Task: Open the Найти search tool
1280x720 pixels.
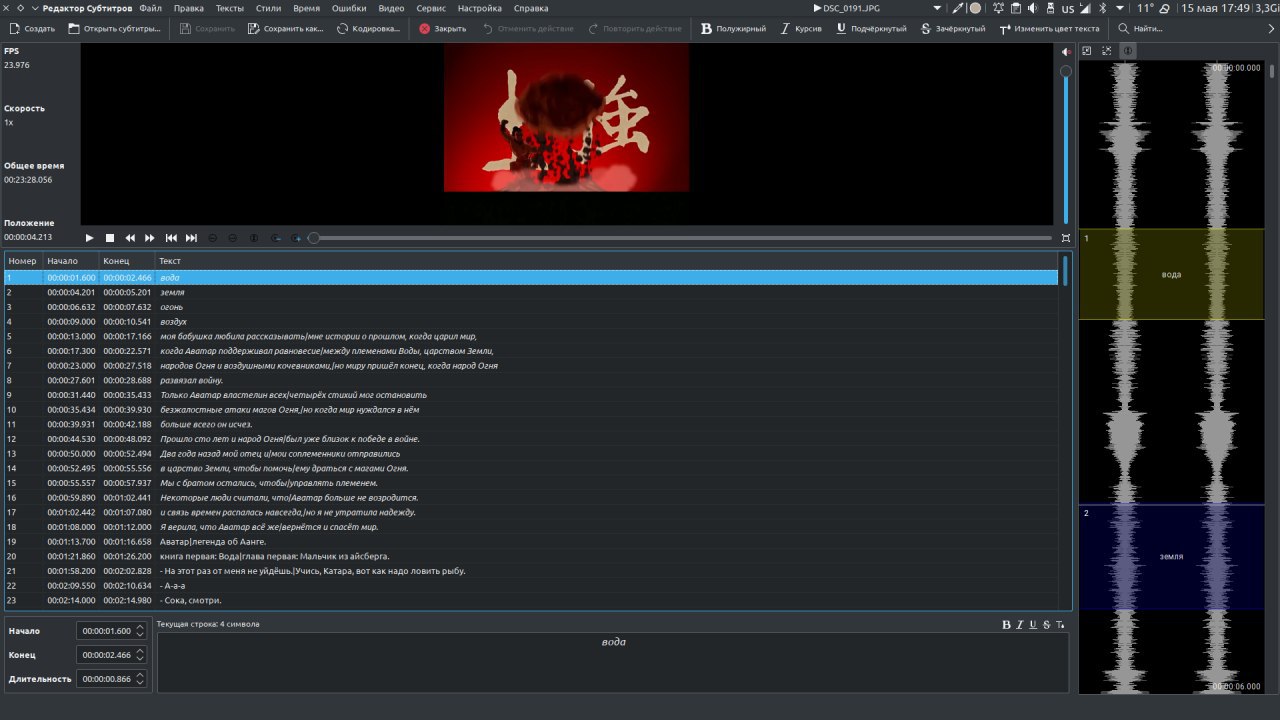Action: 1141,29
